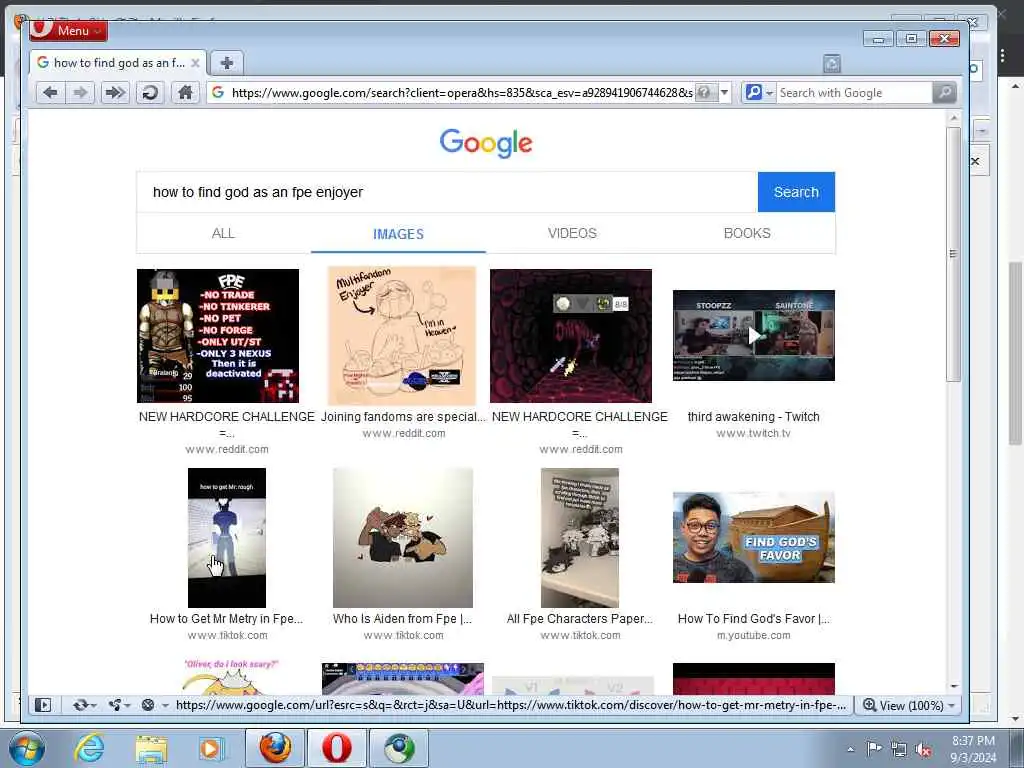Open FPE no trade challenge thumbnail

pyautogui.click(x=217, y=336)
